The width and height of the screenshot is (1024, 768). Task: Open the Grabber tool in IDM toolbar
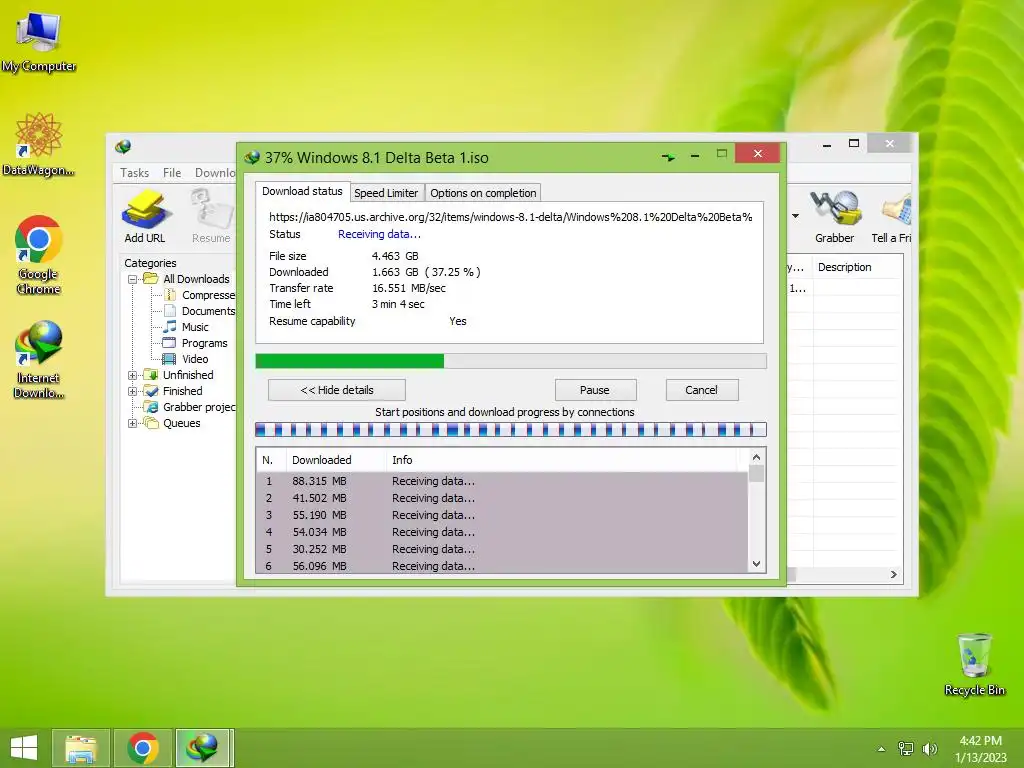click(x=834, y=216)
